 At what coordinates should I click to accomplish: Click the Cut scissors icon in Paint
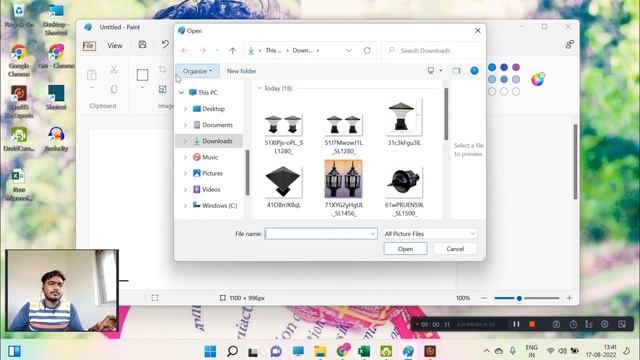pos(114,69)
